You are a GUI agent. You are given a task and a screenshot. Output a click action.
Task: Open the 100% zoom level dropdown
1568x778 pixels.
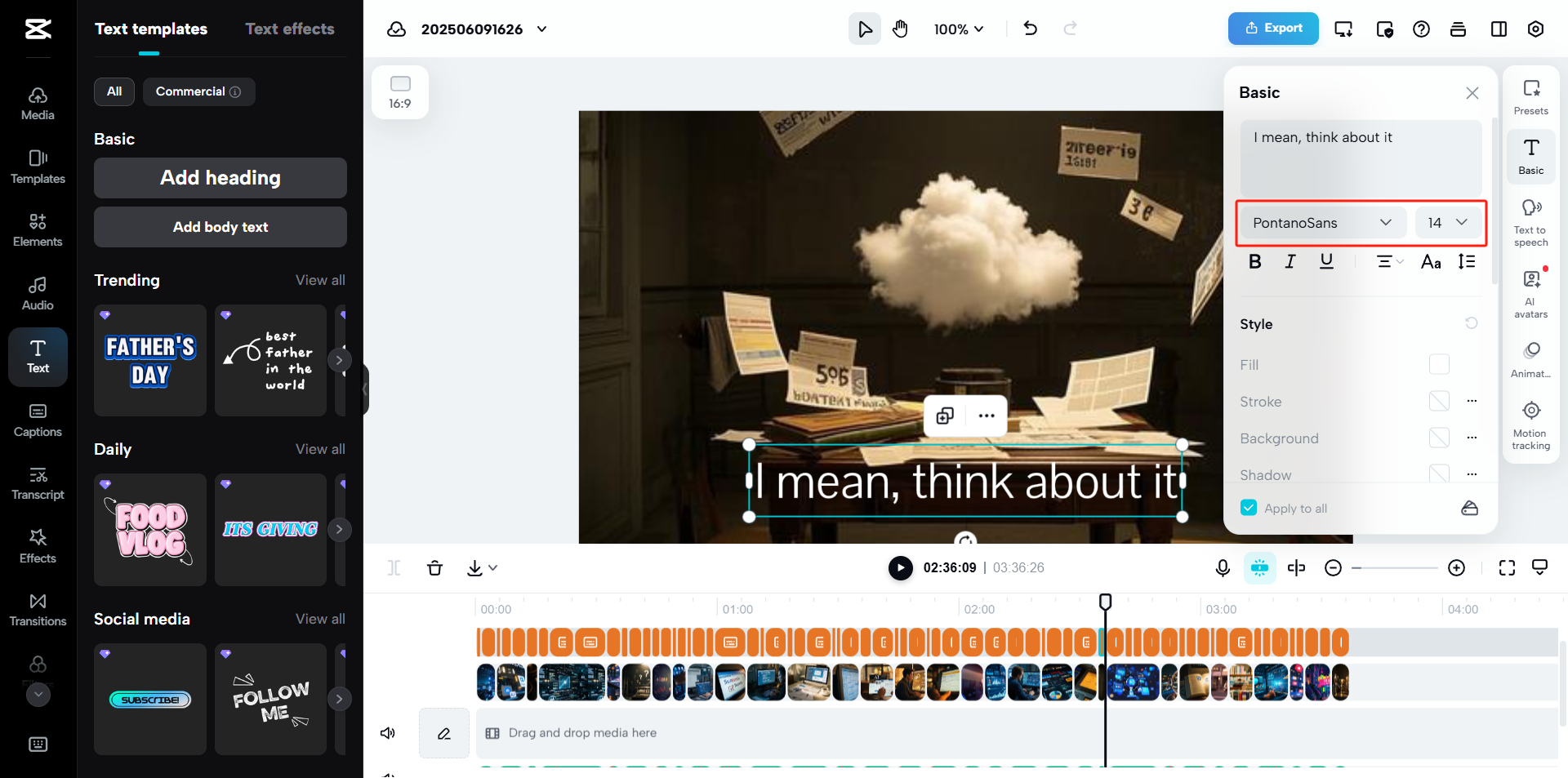pyautogui.click(x=959, y=29)
